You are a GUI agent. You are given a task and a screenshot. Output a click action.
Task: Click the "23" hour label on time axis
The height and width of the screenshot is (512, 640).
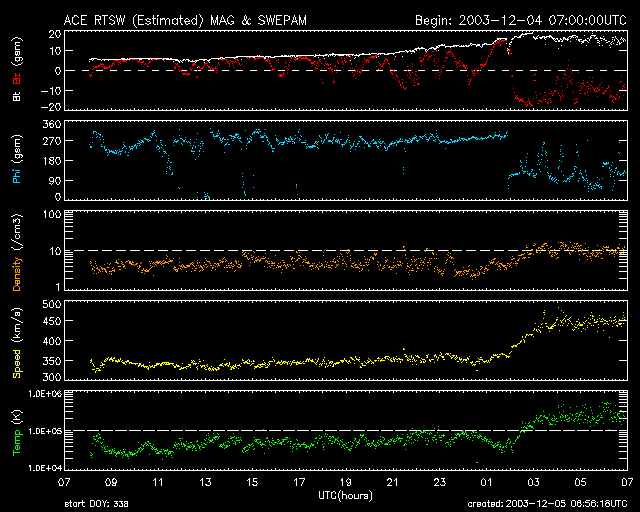pos(440,483)
